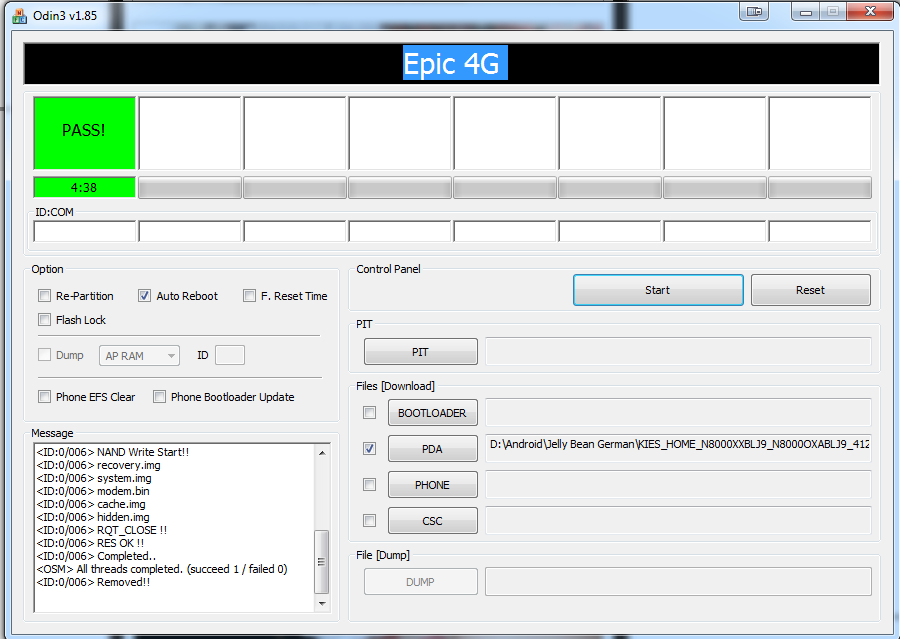Viewport: 900px width, 639px height.
Task: Click the green PASS! status box
Action: pyautogui.click(x=84, y=133)
